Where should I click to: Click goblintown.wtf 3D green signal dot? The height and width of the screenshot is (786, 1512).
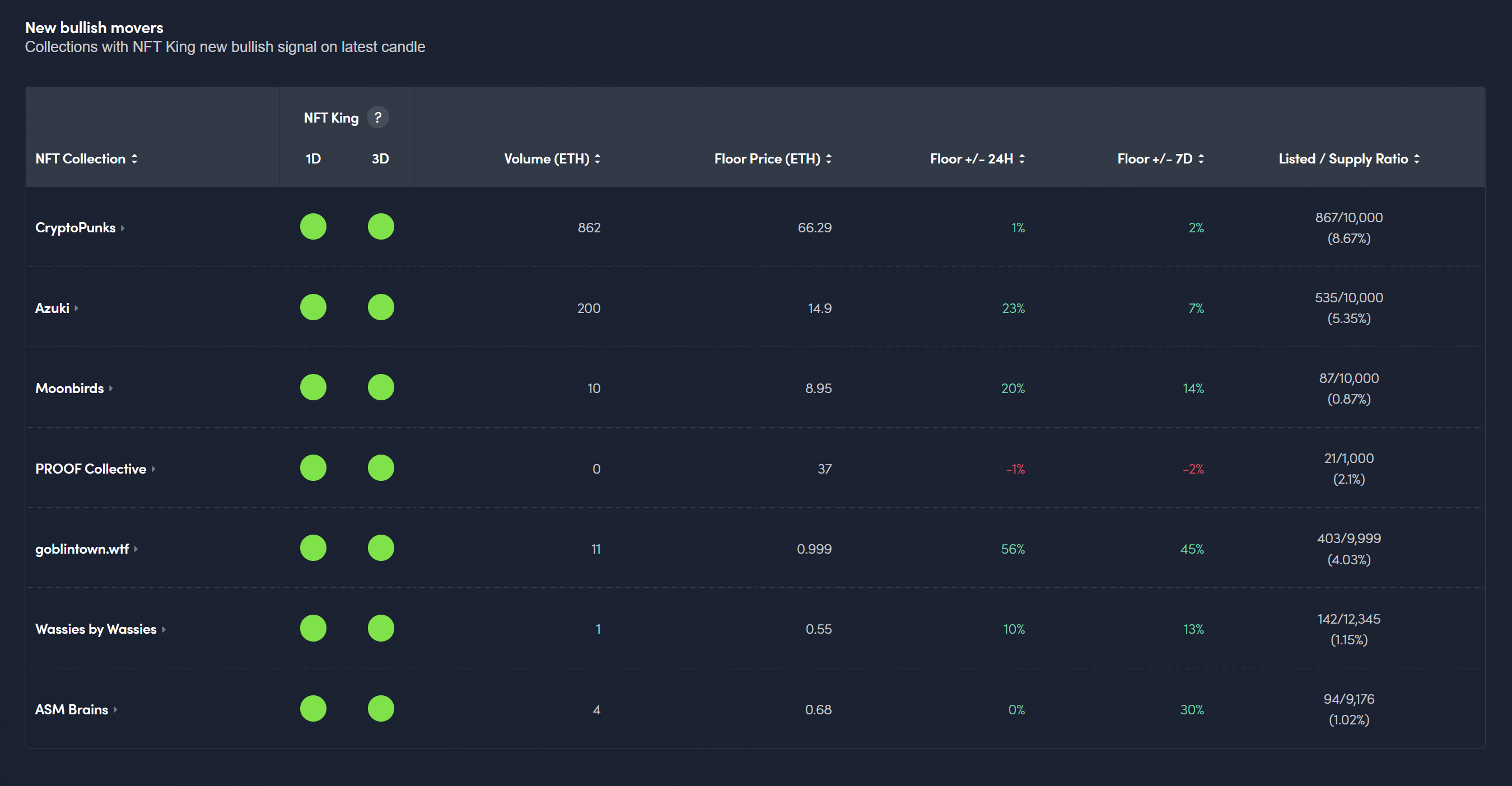(x=380, y=548)
